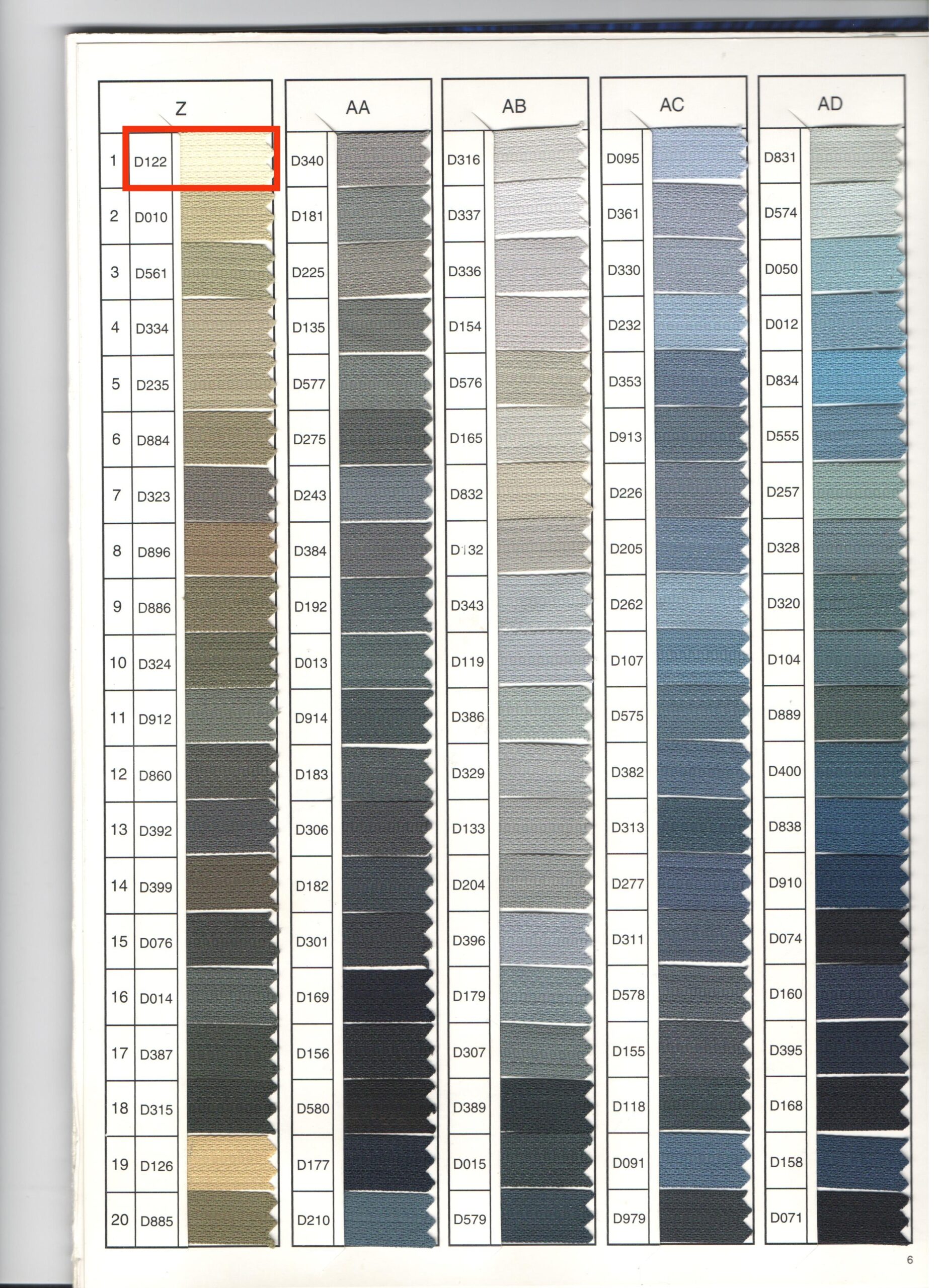Click code label D225

pos(308,272)
